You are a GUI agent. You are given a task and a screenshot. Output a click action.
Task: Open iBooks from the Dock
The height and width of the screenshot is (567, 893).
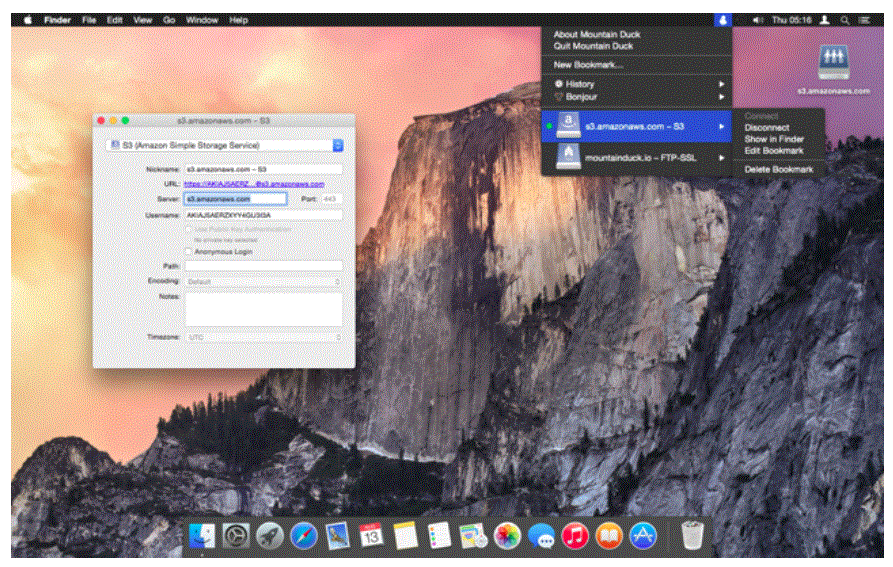[609, 536]
